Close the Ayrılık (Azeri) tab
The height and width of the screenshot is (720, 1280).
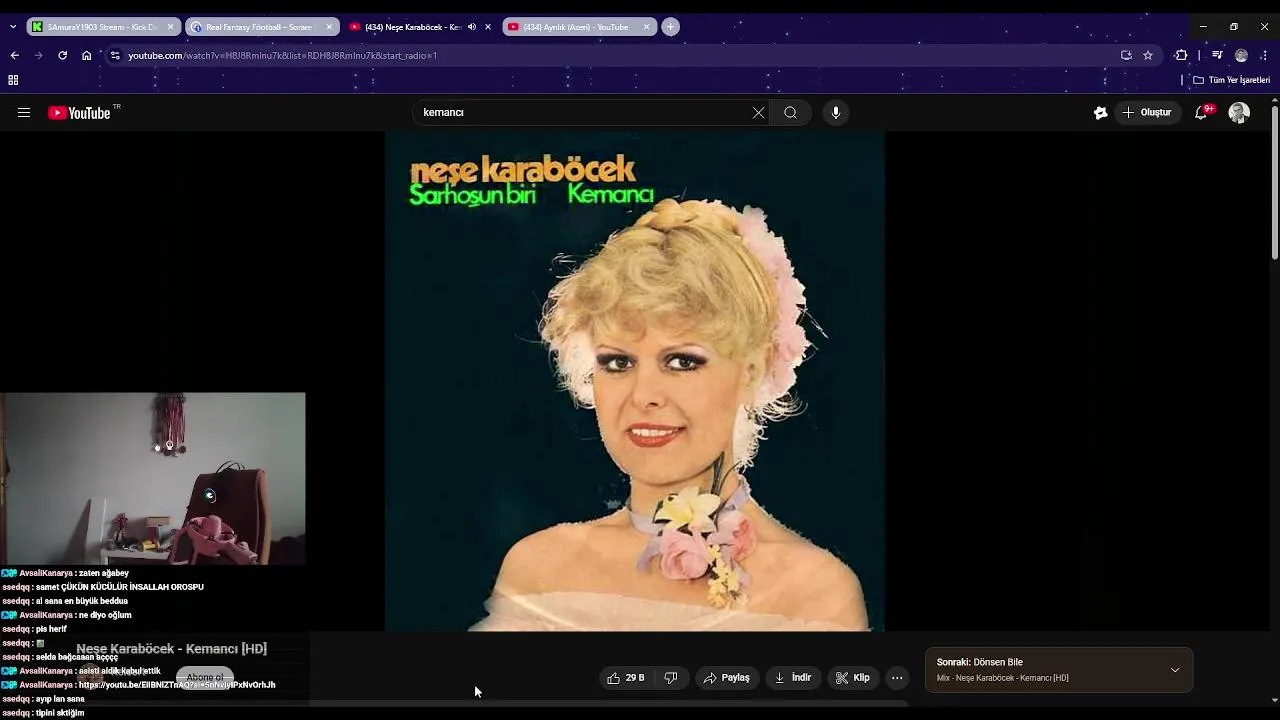tap(646, 27)
